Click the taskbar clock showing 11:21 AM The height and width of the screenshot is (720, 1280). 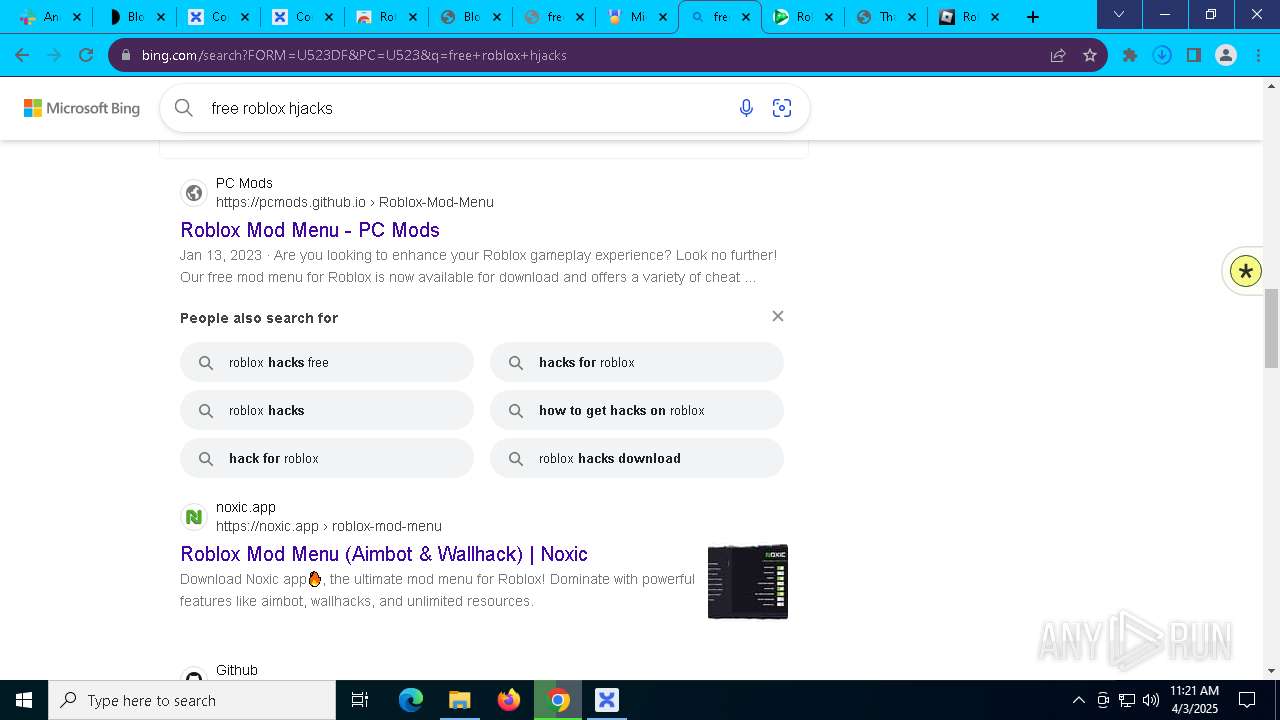click(1195, 700)
